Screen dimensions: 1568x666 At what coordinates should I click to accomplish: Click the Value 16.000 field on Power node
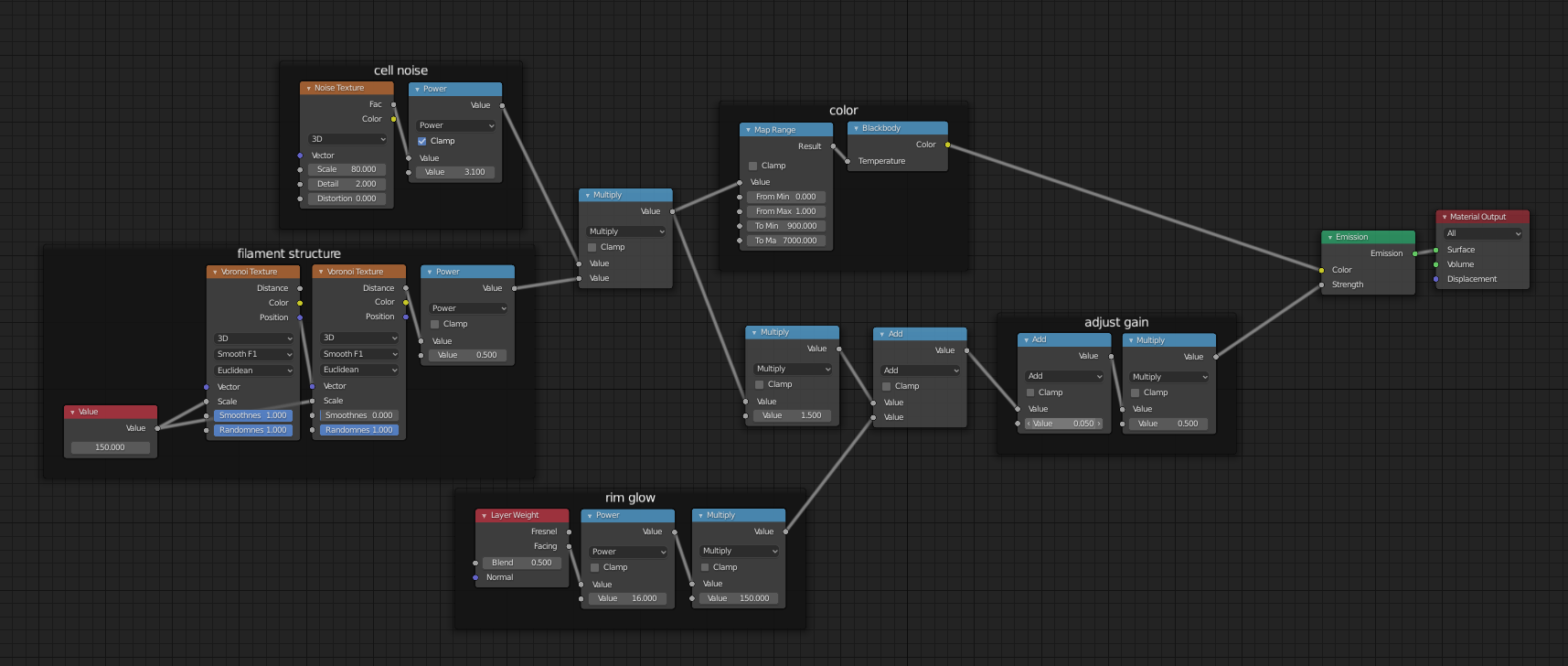coord(627,598)
